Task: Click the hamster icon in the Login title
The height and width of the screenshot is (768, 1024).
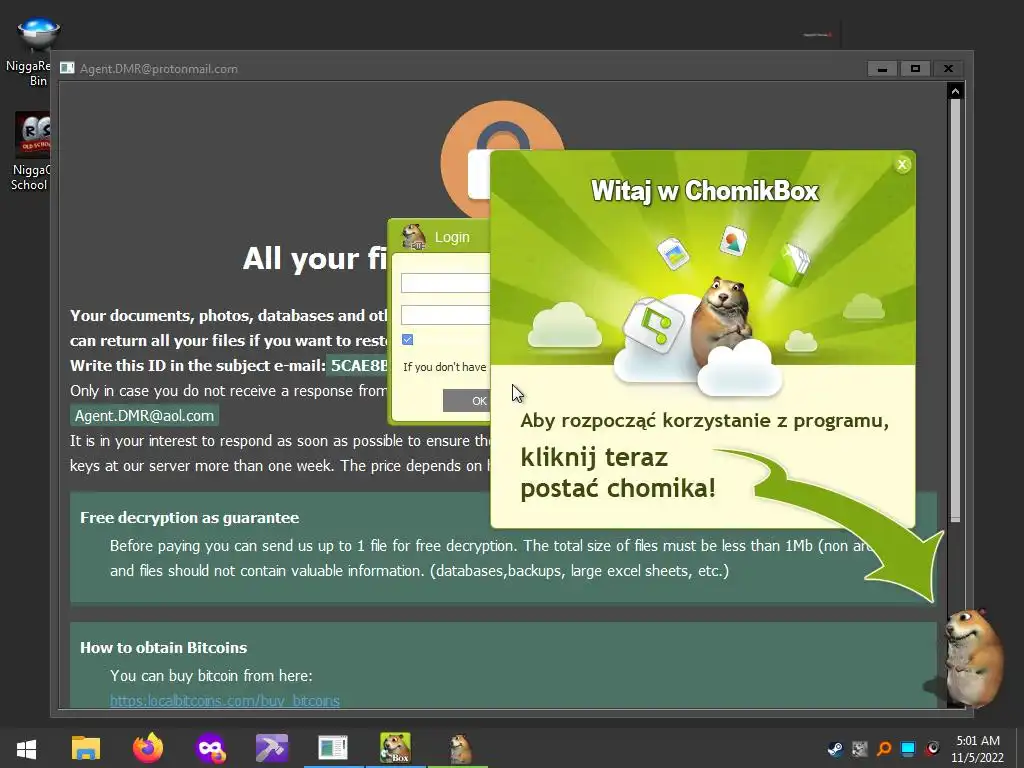Action: point(413,237)
